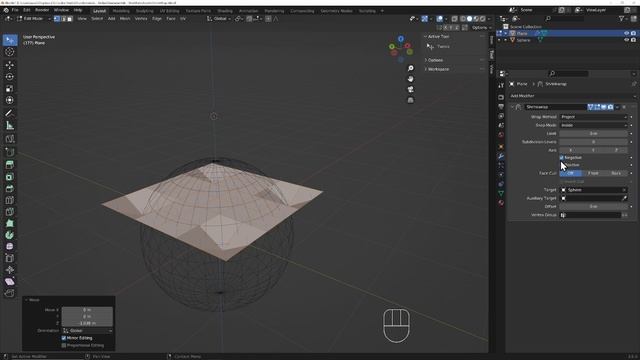The height and width of the screenshot is (360, 640).
Task: Toggle Mirror Editing checkbox
Action: click(64, 338)
